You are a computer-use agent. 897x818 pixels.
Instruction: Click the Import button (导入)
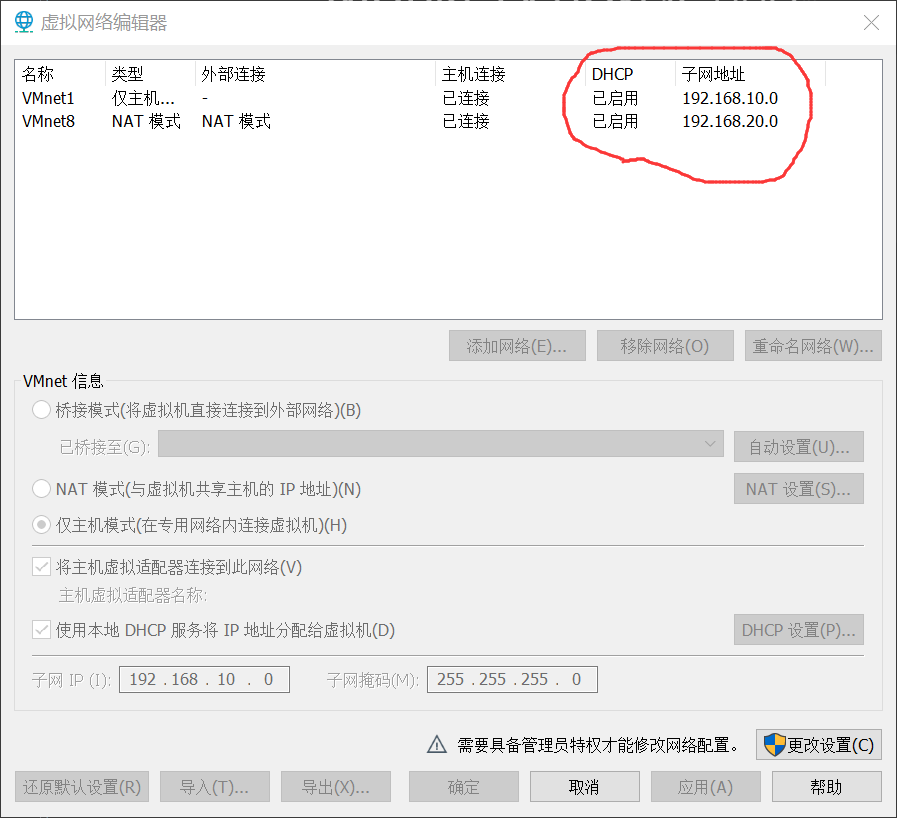(215, 787)
